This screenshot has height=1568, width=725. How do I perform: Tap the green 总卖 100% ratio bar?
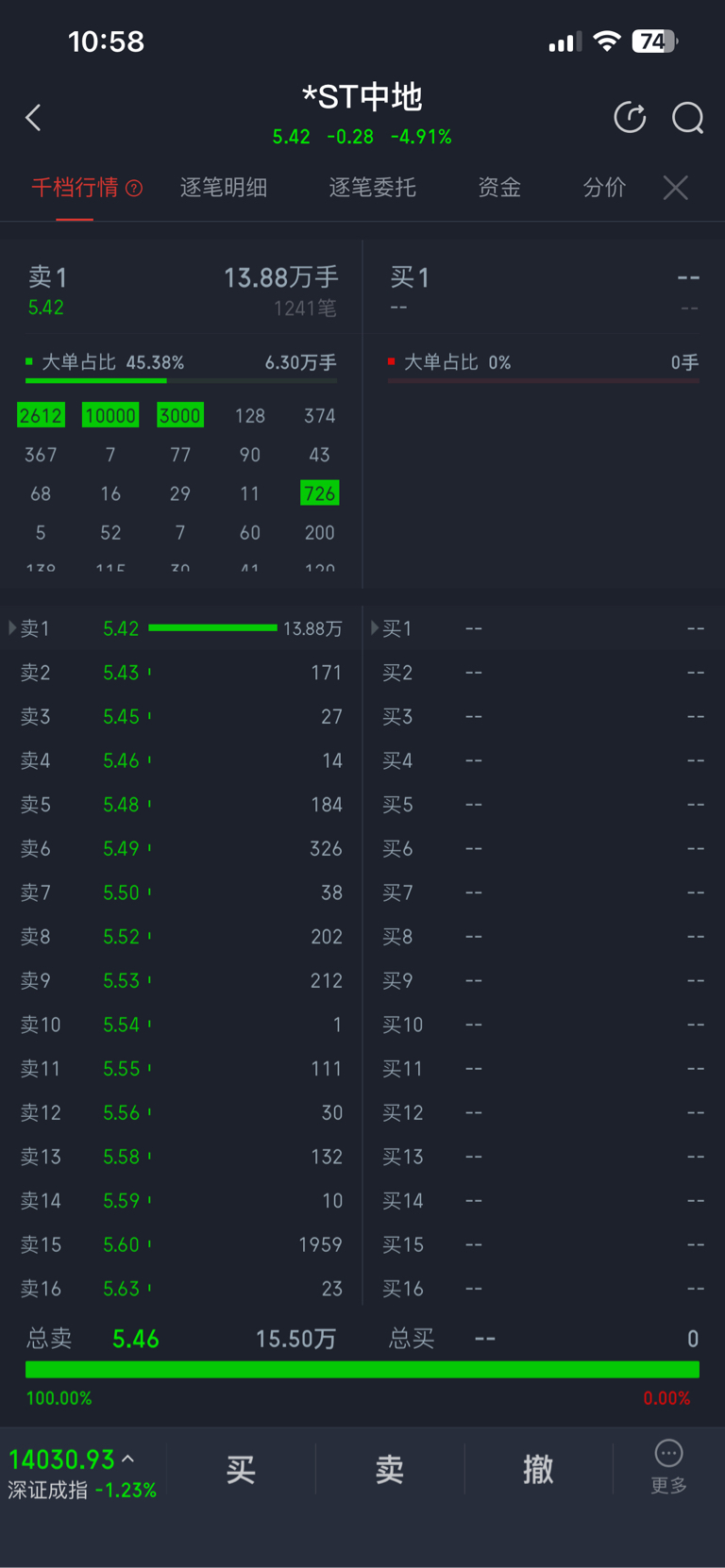click(362, 1370)
